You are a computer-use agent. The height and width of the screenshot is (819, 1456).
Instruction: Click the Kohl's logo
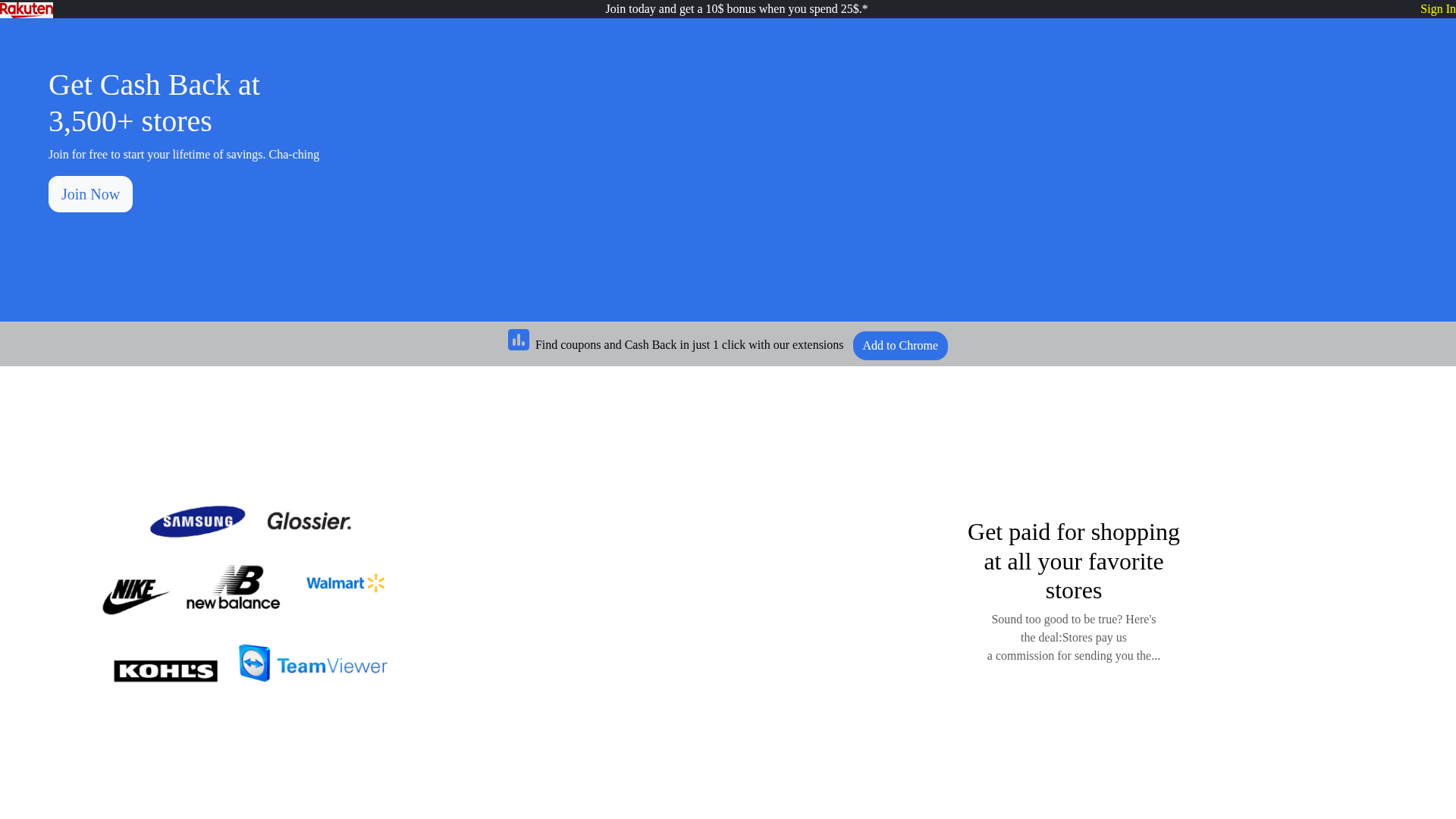pos(165,671)
